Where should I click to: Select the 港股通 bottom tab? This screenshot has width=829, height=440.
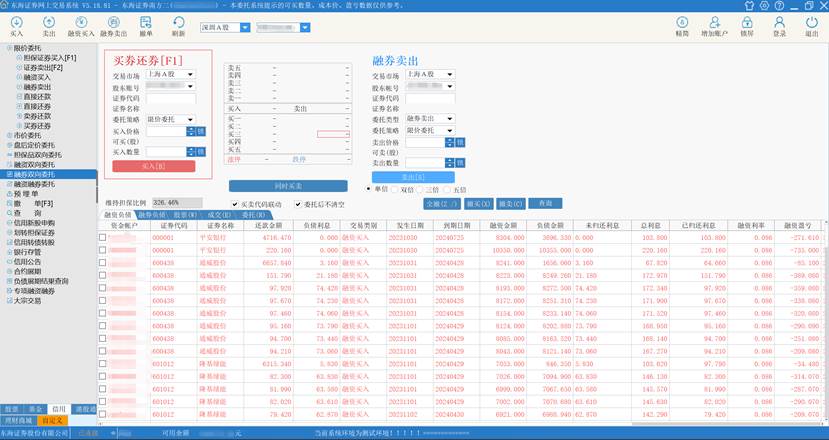(85, 409)
